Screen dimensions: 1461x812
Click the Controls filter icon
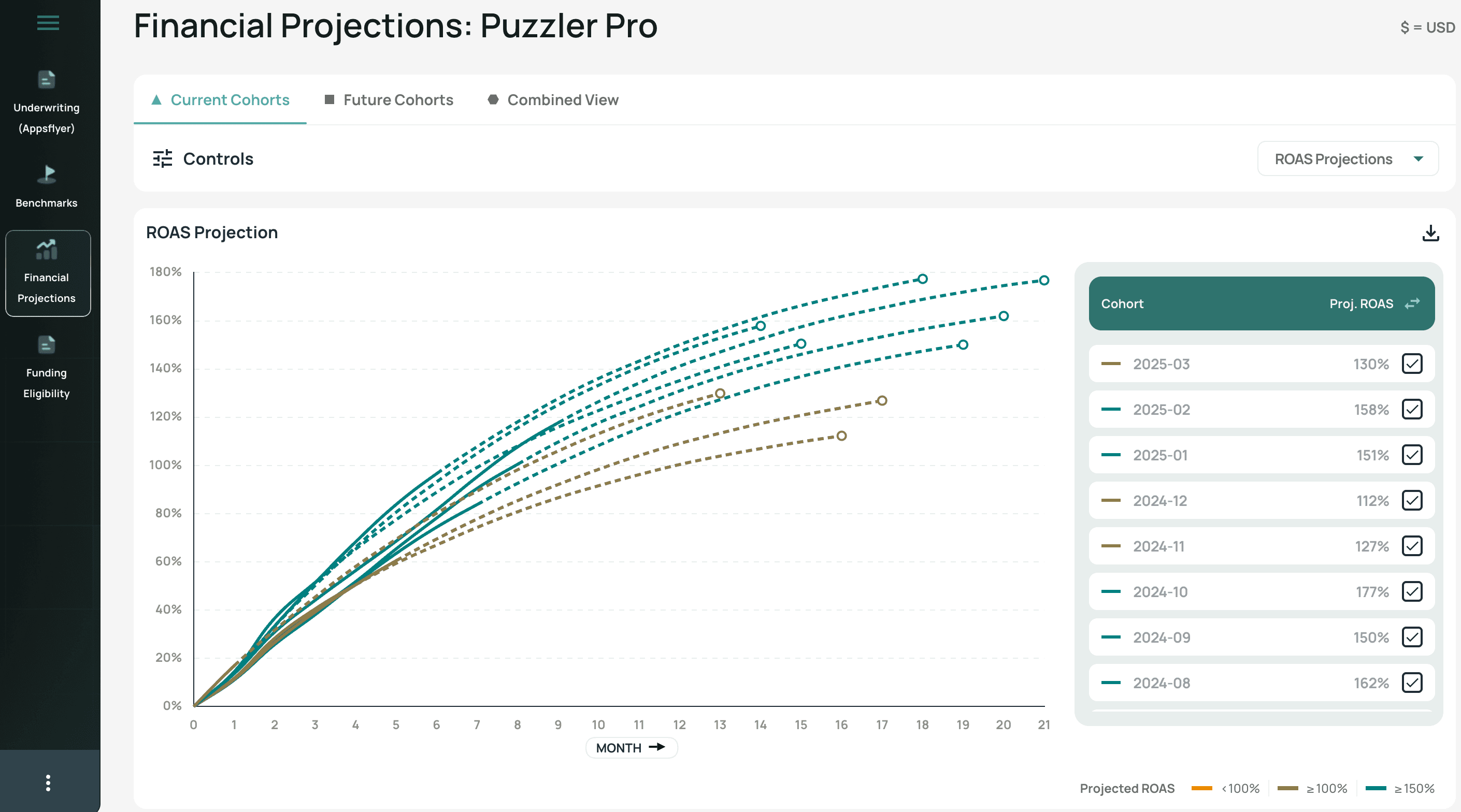[163, 159]
